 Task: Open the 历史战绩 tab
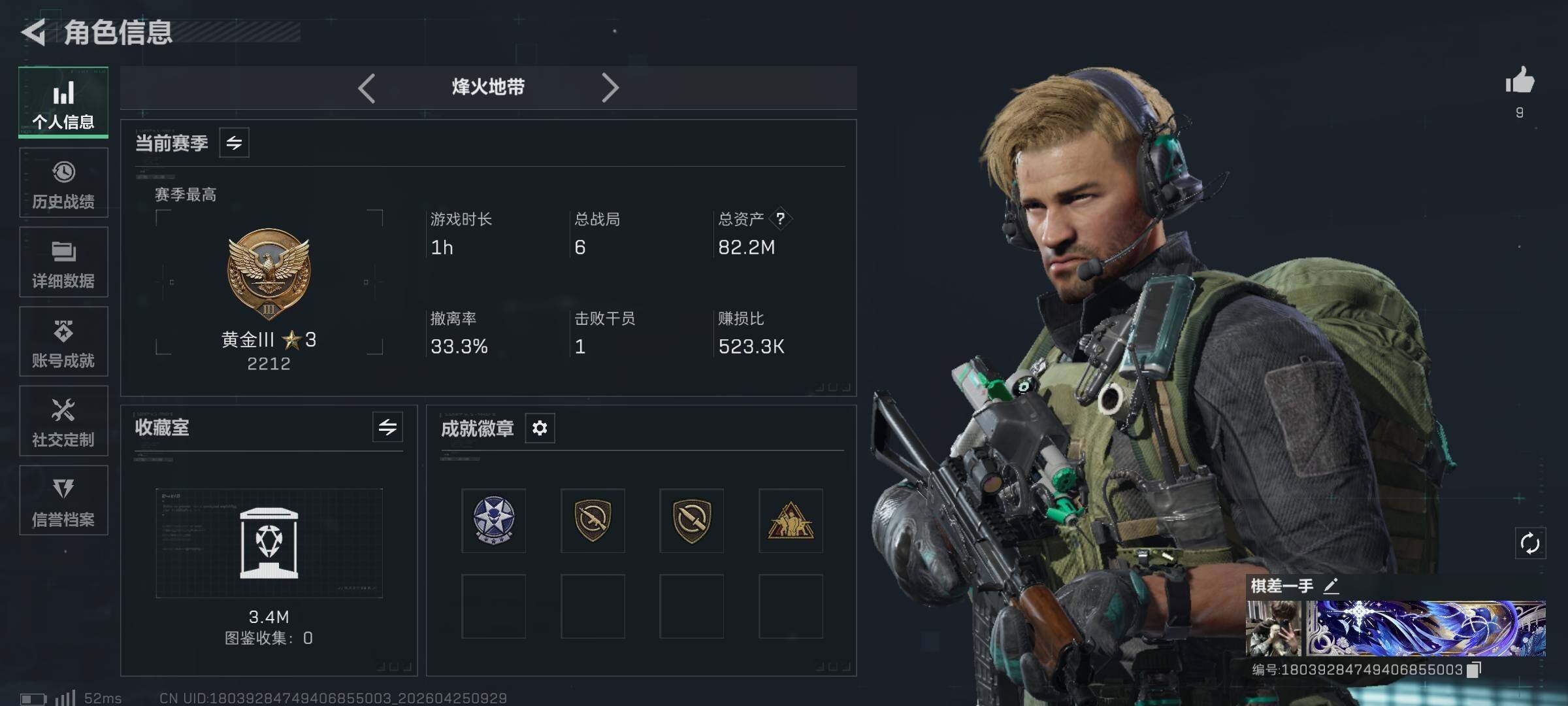pos(63,182)
